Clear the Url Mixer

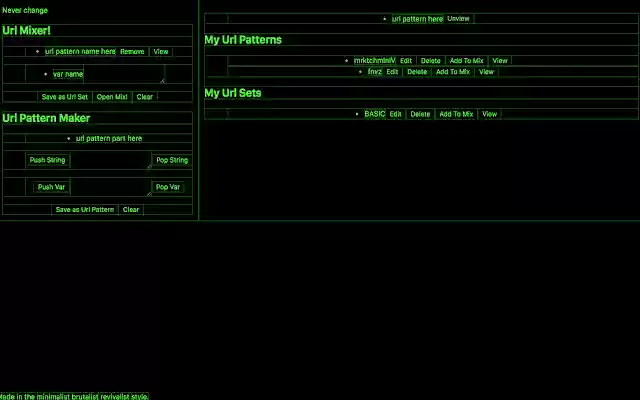[144, 97]
